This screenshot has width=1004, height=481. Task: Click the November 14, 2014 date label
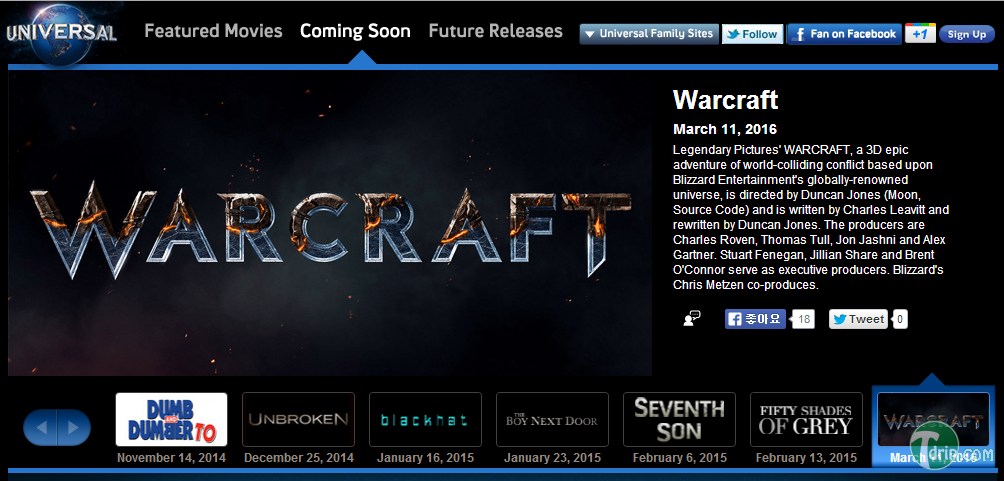pyautogui.click(x=171, y=458)
